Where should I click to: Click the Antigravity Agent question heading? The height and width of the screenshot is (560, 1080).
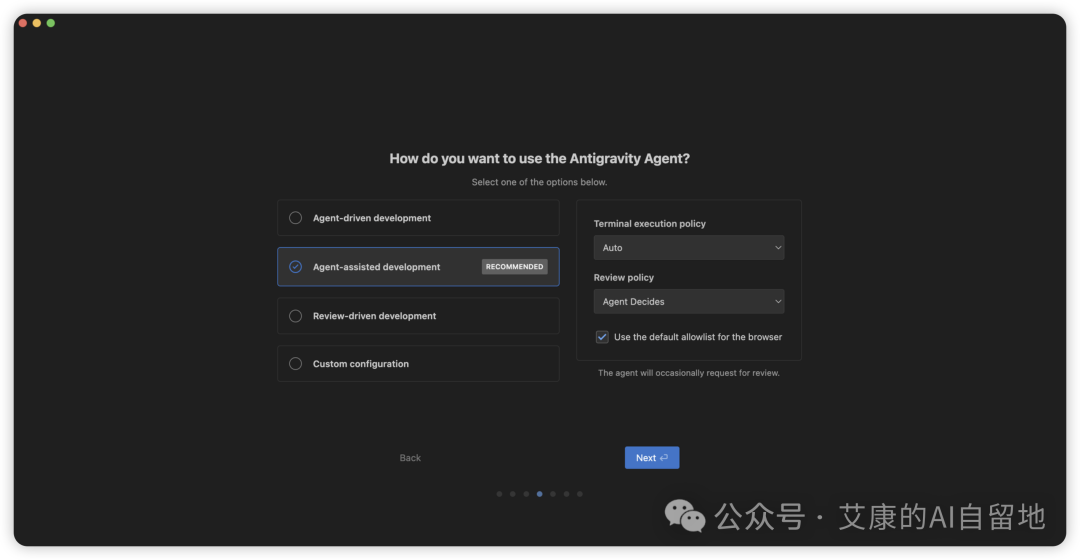[539, 158]
